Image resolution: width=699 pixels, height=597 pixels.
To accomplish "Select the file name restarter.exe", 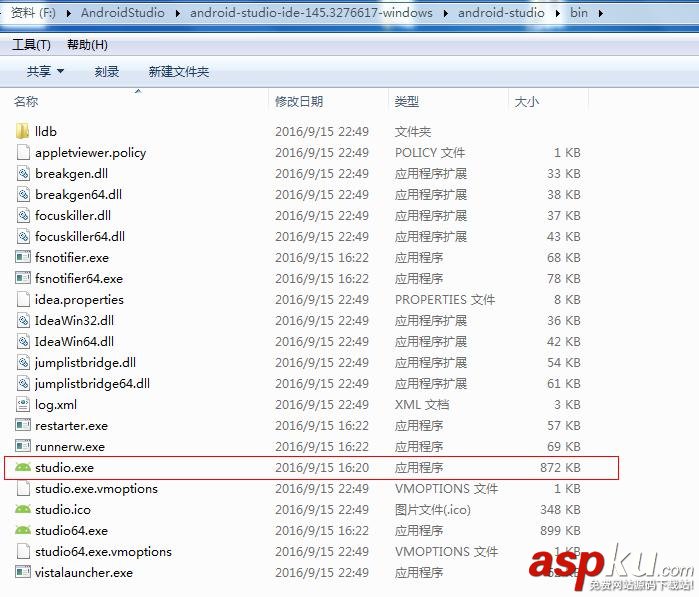I will [71, 425].
